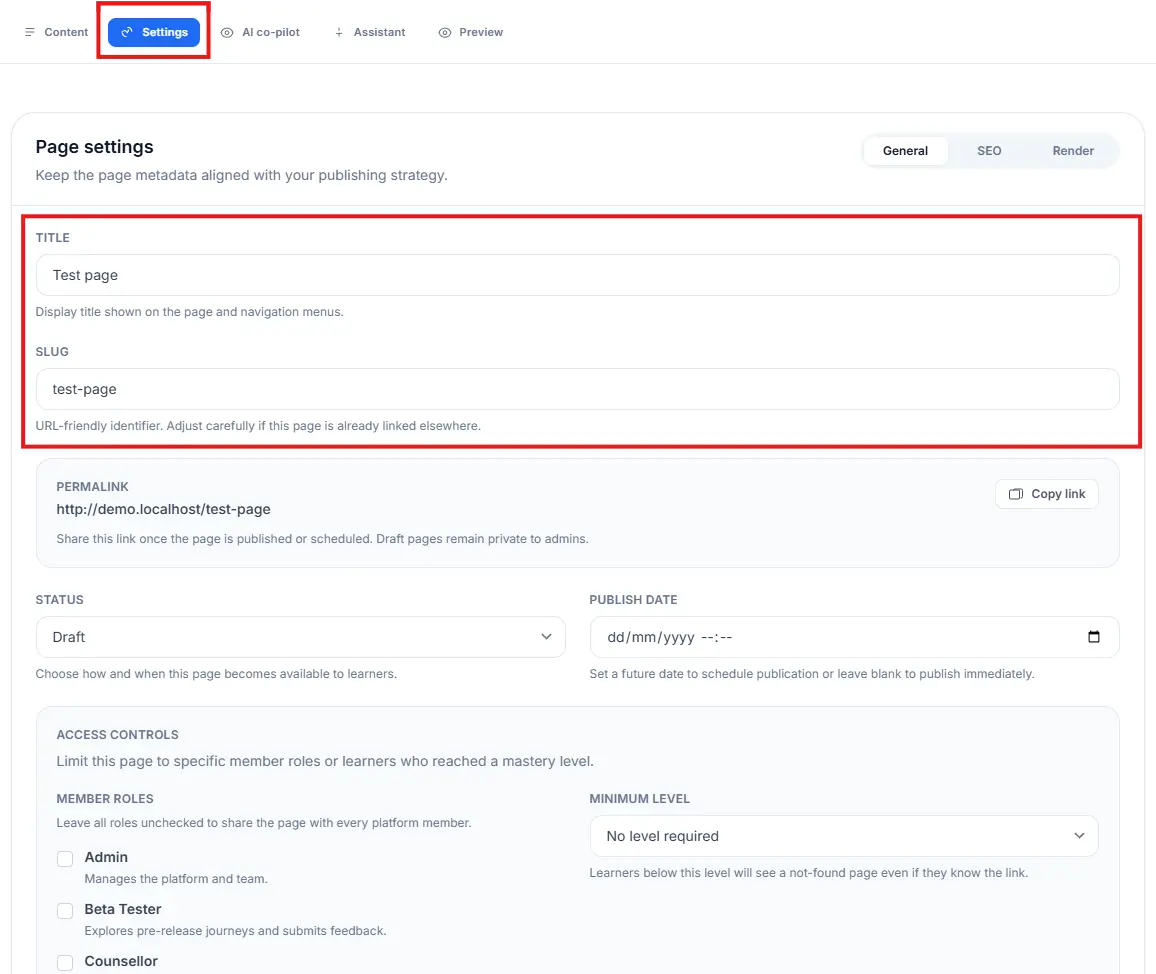Viewport: 1156px width, 974px height.
Task: Expand the No level required dropdown
Action: pos(844,835)
